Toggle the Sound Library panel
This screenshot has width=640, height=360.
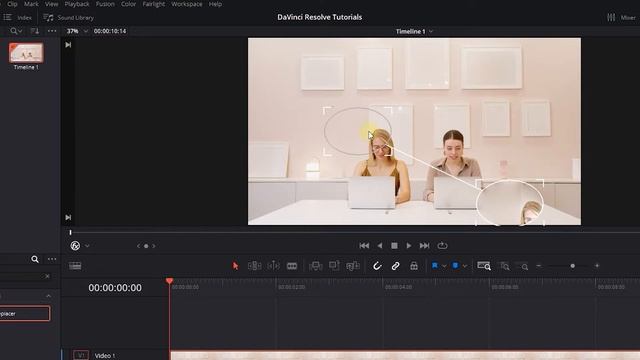69,18
